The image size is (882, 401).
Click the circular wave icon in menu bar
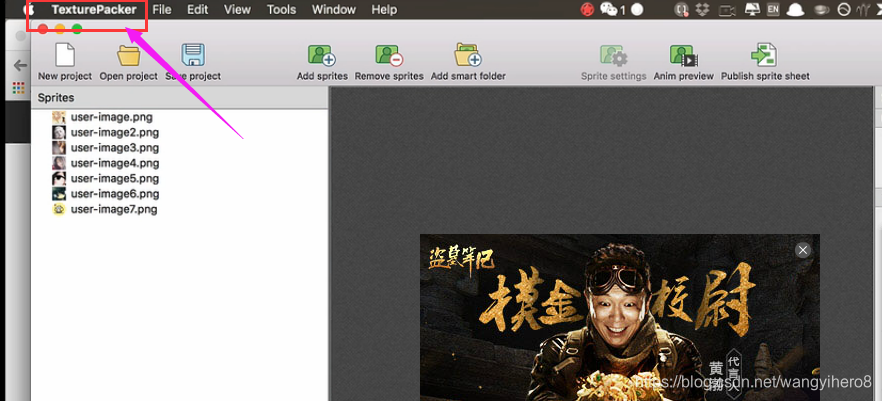(844, 10)
